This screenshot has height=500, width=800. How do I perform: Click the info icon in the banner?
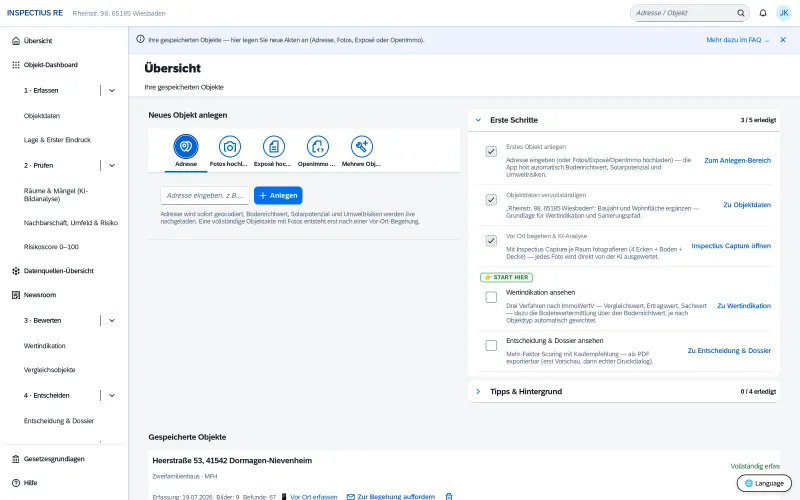point(140,39)
